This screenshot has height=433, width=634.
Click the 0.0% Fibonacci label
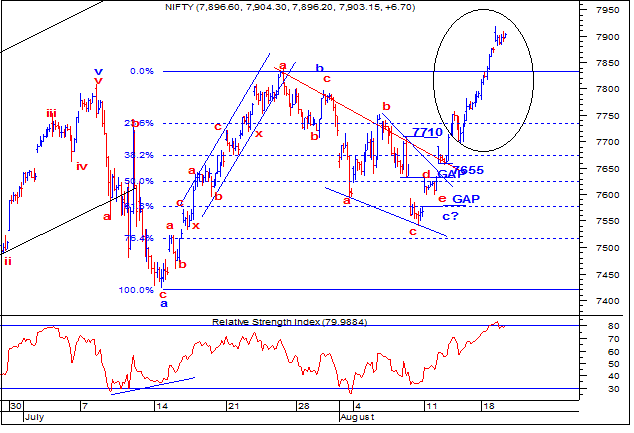pos(142,71)
